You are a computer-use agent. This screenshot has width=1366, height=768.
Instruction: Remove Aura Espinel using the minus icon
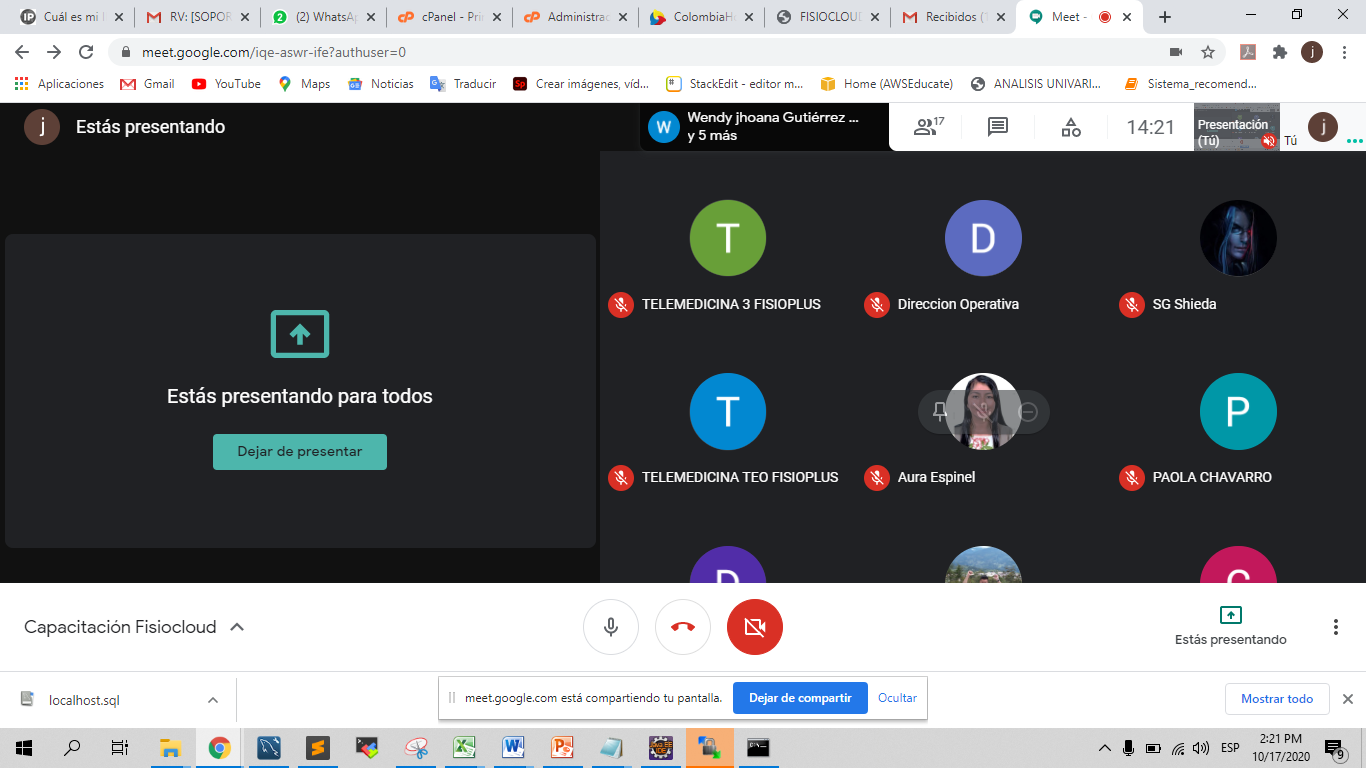coord(1027,412)
